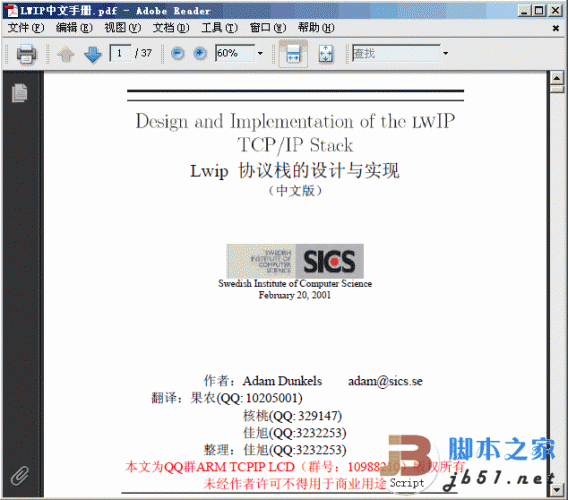Click 'Swedish Institute of Computer Science' text
The image size is (568, 500).
pyautogui.click(x=295, y=283)
